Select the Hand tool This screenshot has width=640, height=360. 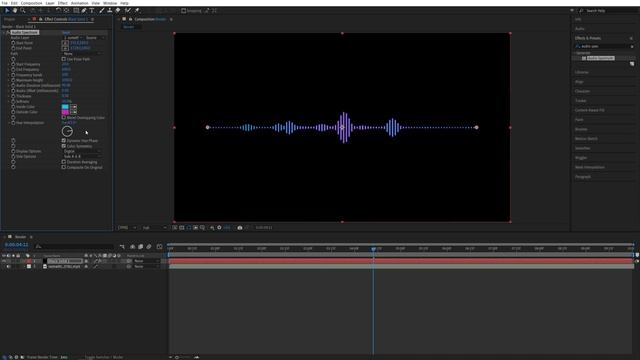click(x=15, y=11)
